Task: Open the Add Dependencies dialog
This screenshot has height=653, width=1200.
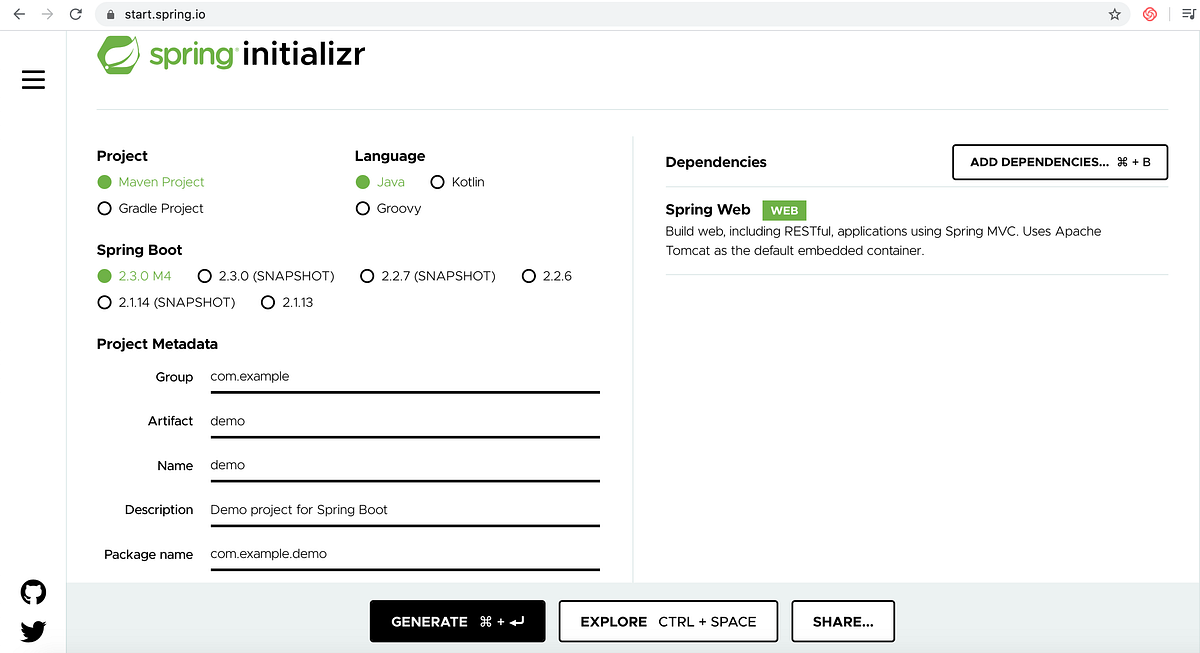Action: tap(1059, 161)
